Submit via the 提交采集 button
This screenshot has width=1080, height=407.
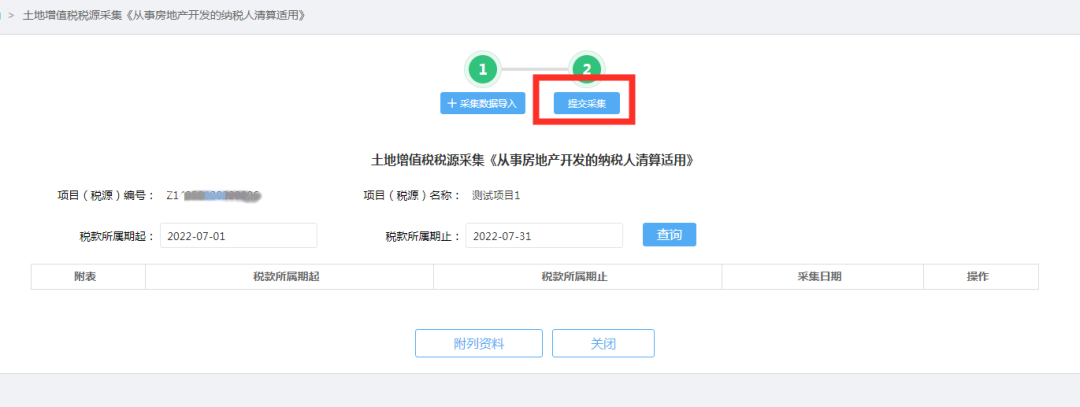587,103
